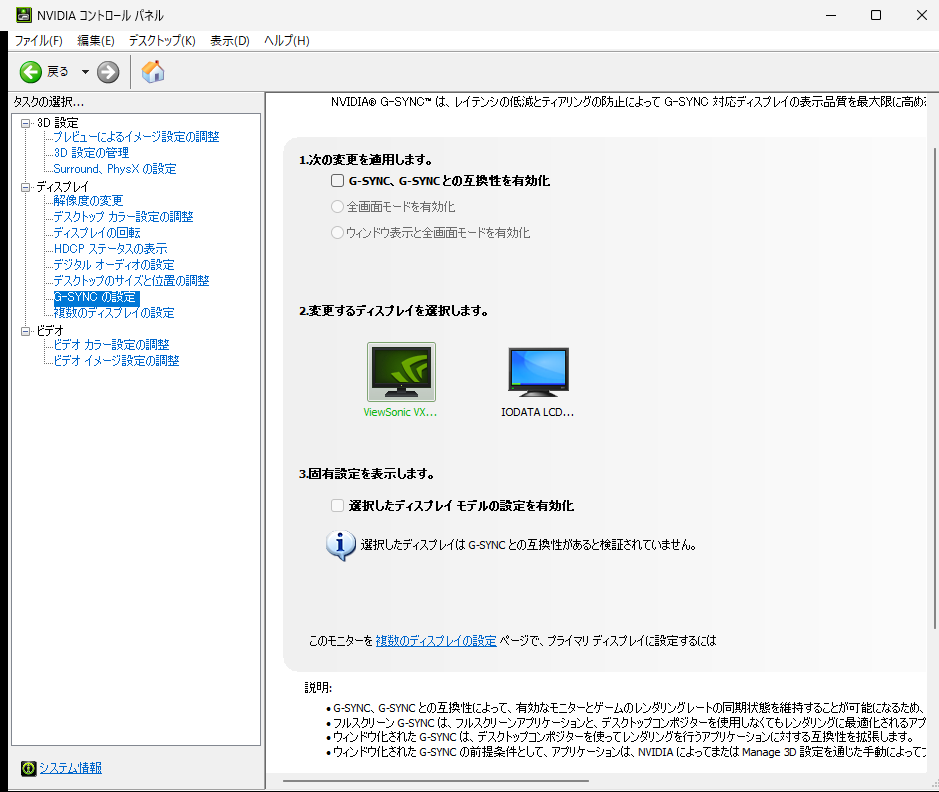Click the horizontal scrollbar at bottom
939x792 pixels.
[436, 781]
